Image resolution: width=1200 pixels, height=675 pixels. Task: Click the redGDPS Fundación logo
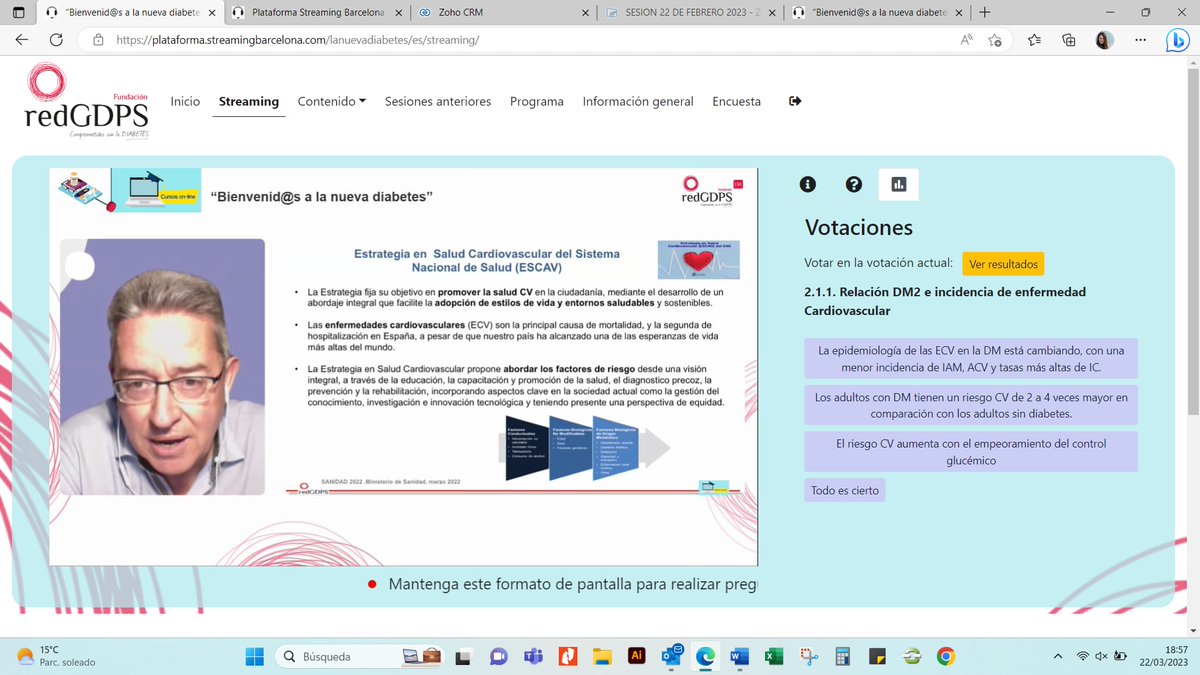click(x=87, y=101)
